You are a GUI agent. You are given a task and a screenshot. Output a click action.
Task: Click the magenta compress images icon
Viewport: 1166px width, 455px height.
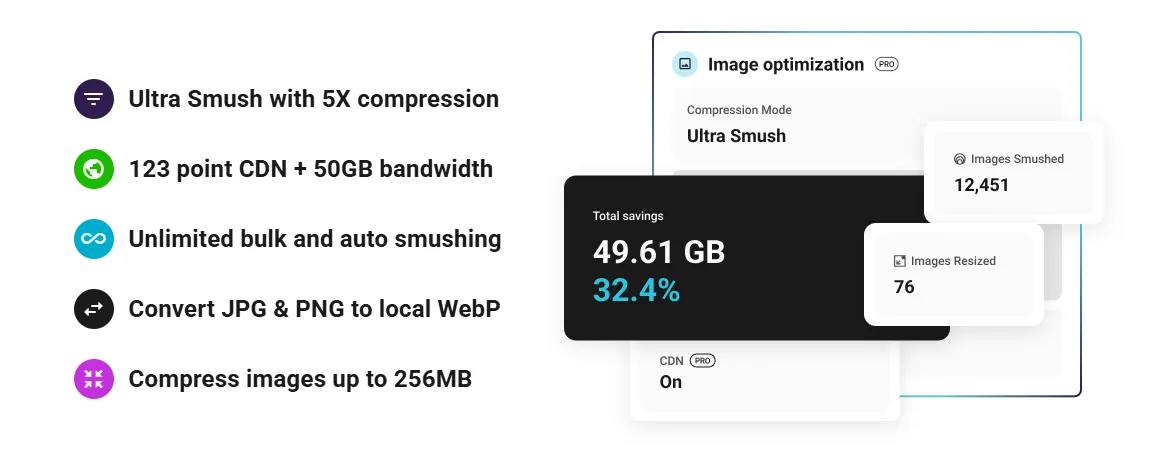pos(94,379)
